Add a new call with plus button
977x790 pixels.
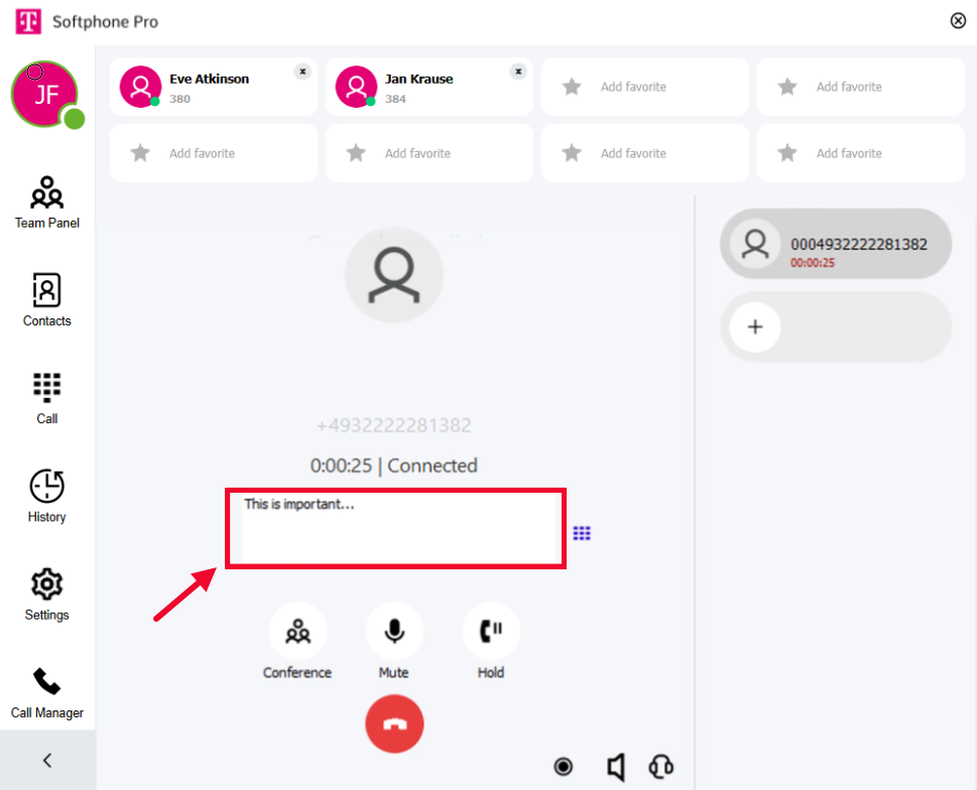point(755,327)
